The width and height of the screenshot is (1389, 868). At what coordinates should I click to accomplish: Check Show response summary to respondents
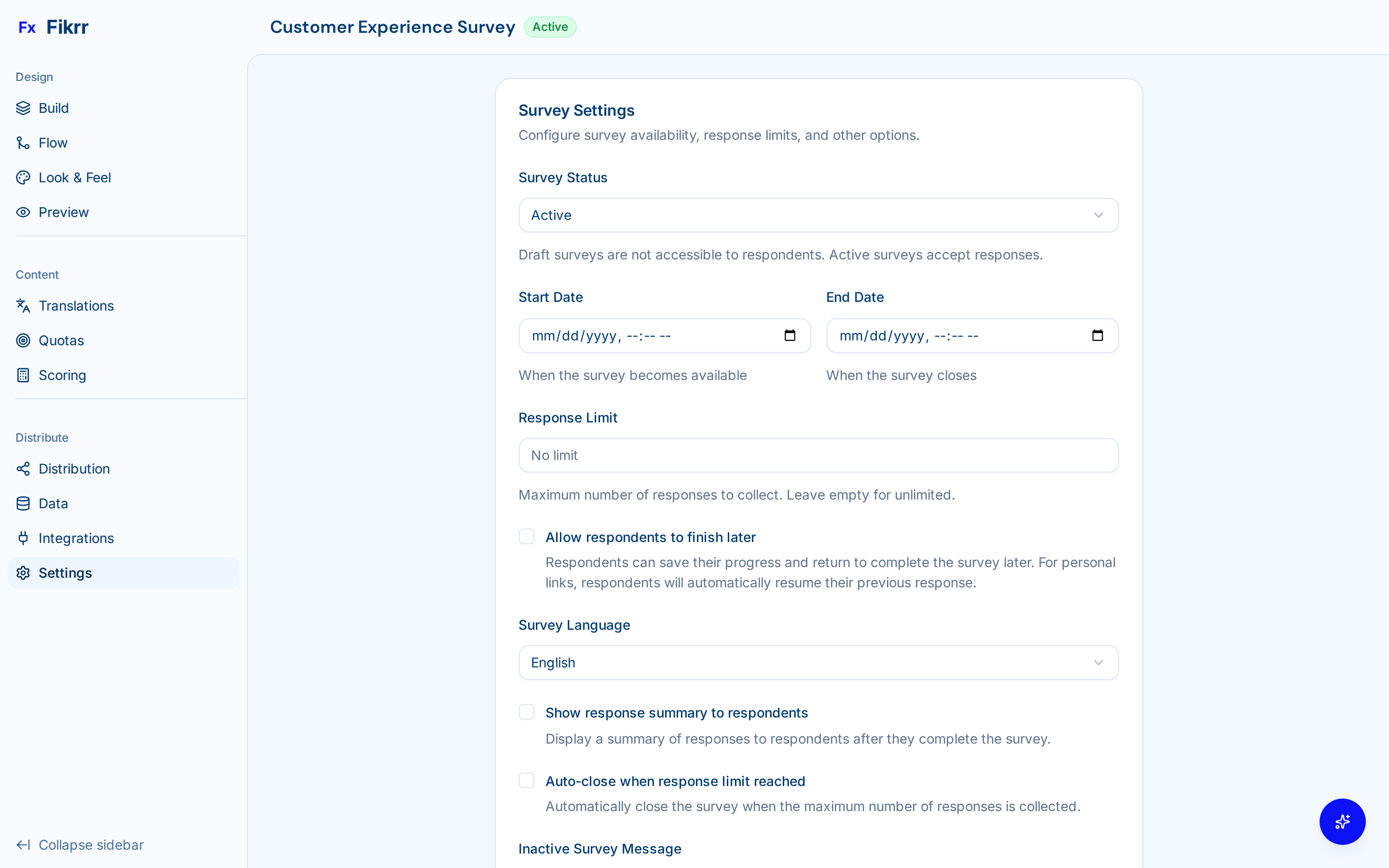click(526, 711)
